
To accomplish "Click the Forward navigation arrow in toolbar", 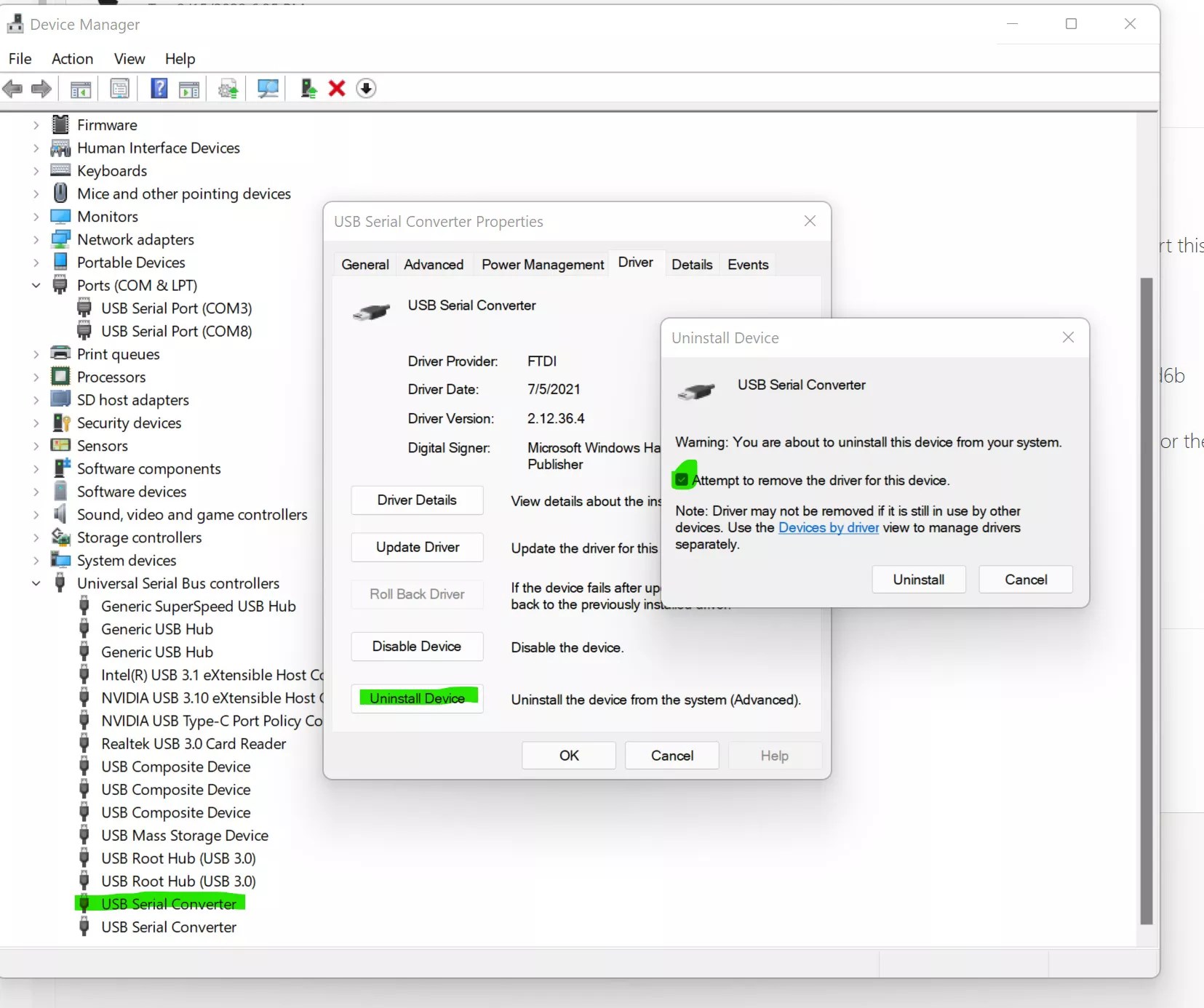I will pos(41,89).
